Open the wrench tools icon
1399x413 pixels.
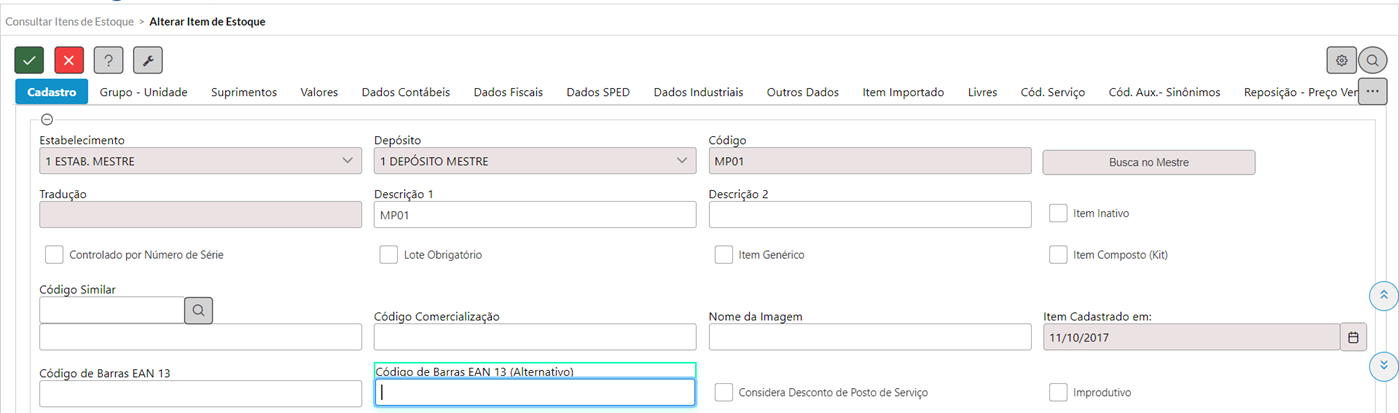[148, 60]
